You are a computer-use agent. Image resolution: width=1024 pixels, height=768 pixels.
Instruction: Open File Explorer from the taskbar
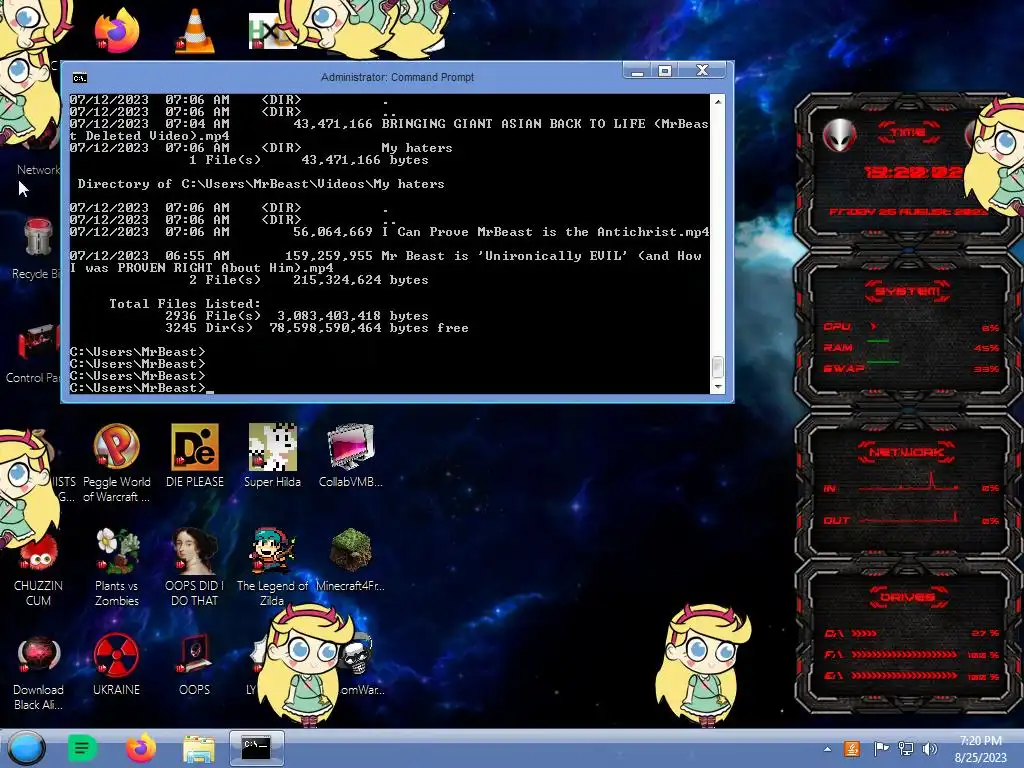199,748
